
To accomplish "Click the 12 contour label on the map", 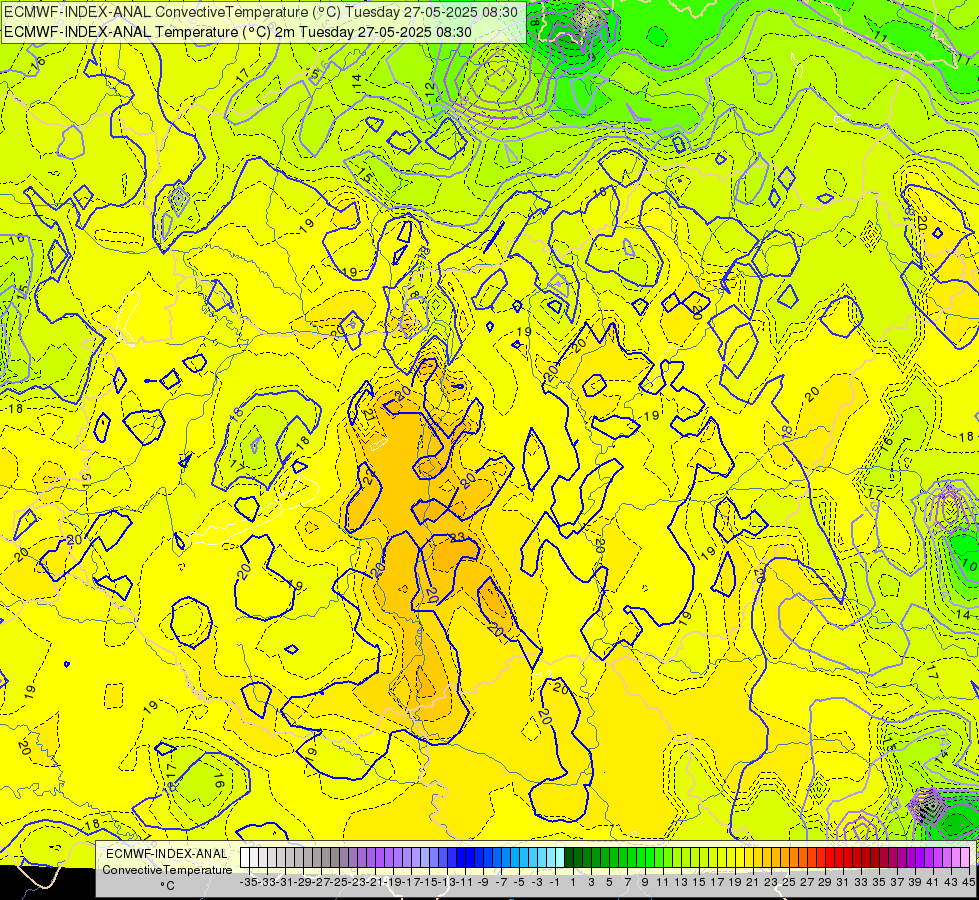I will [x=430, y=89].
